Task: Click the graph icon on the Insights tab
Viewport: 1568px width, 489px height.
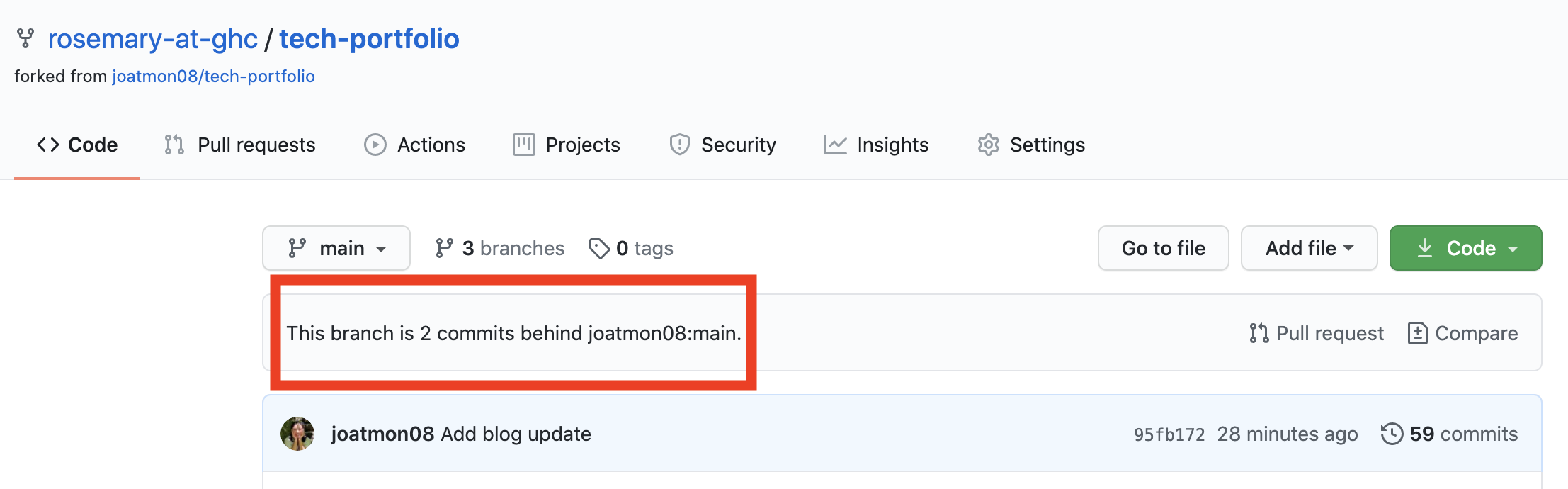Action: pos(836,145)
